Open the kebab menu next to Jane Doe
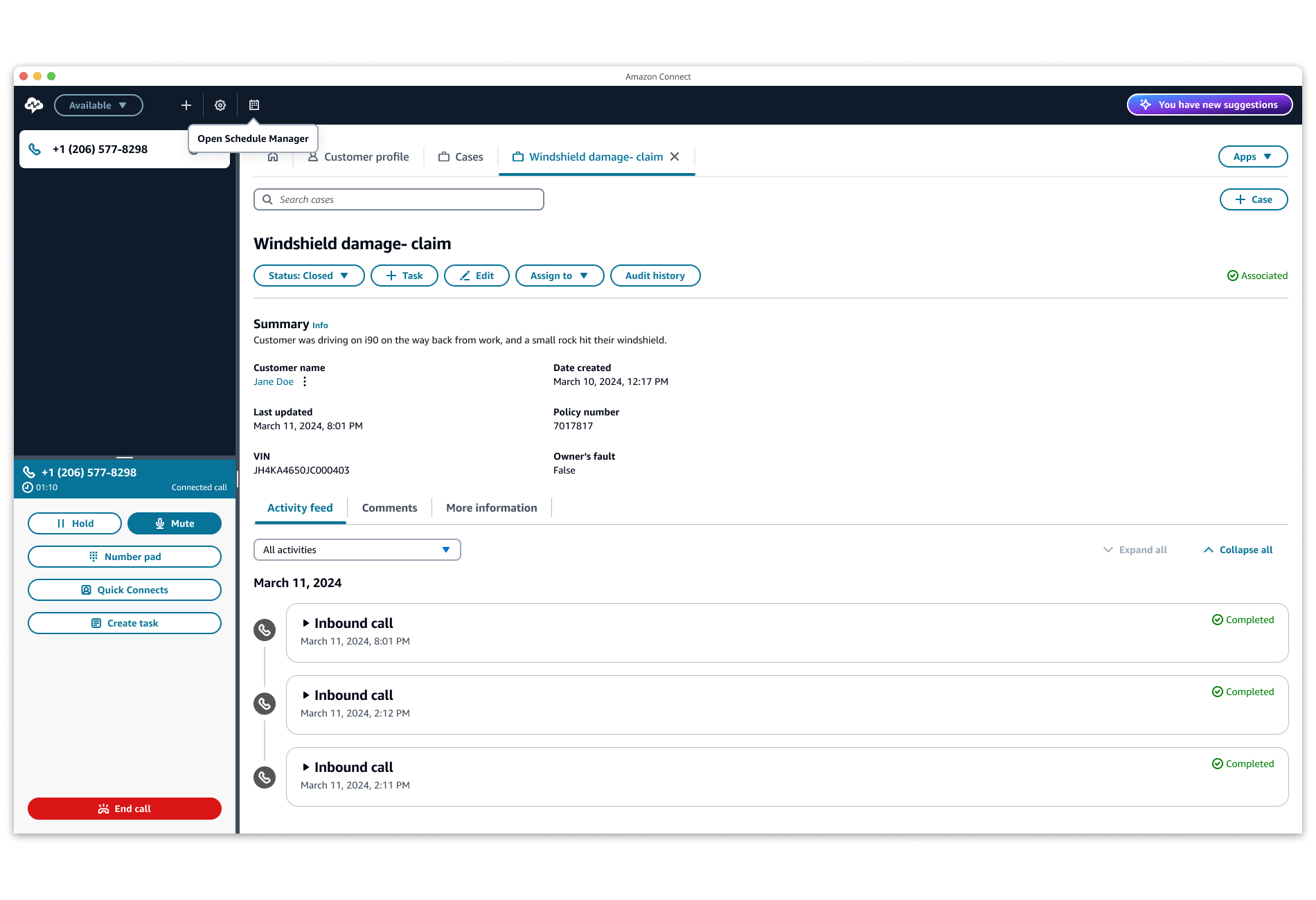1316x900 pixels. click(304, 381)
